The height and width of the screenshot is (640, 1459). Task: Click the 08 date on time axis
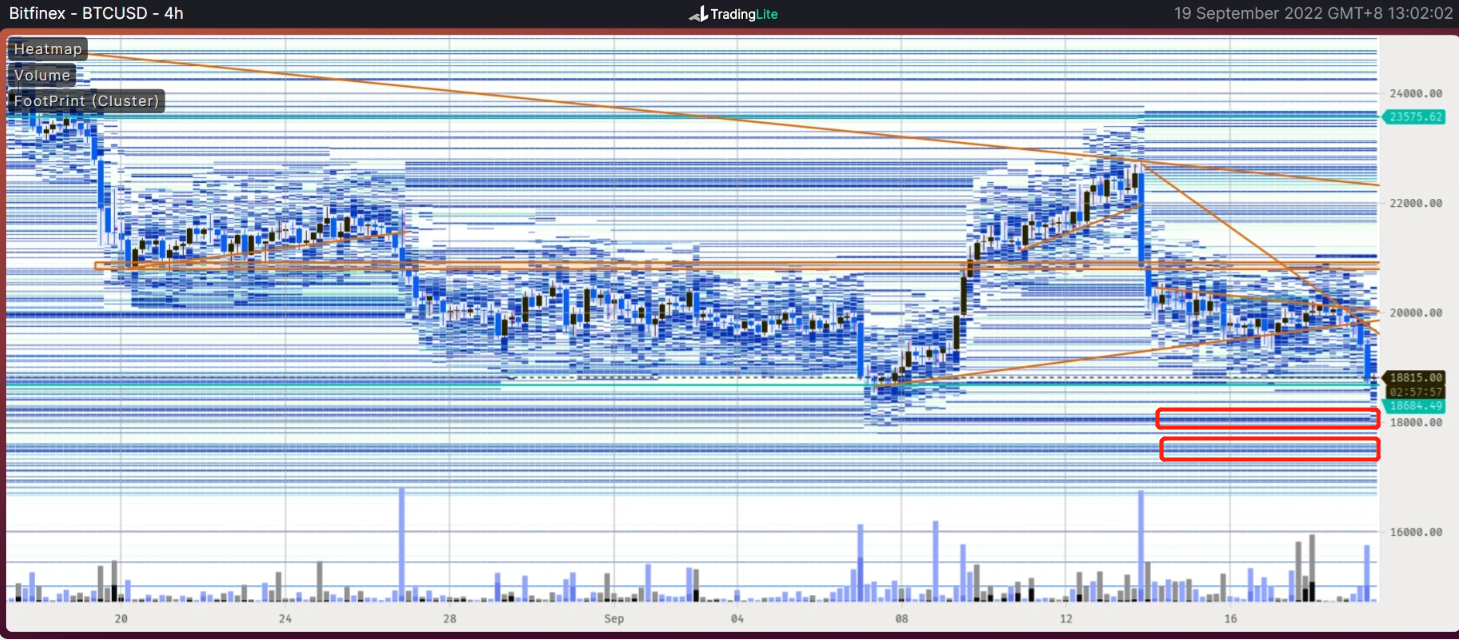click(901, 619)
